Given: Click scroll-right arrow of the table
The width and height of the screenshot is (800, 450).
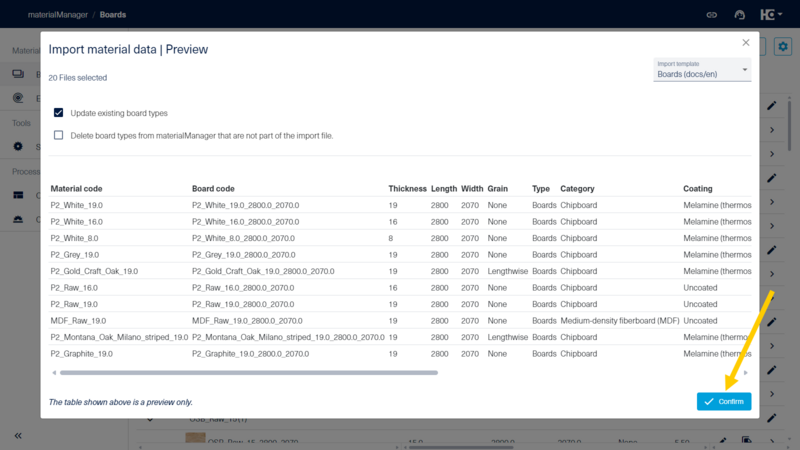Looking at the screenshot, I should point(746,373).
